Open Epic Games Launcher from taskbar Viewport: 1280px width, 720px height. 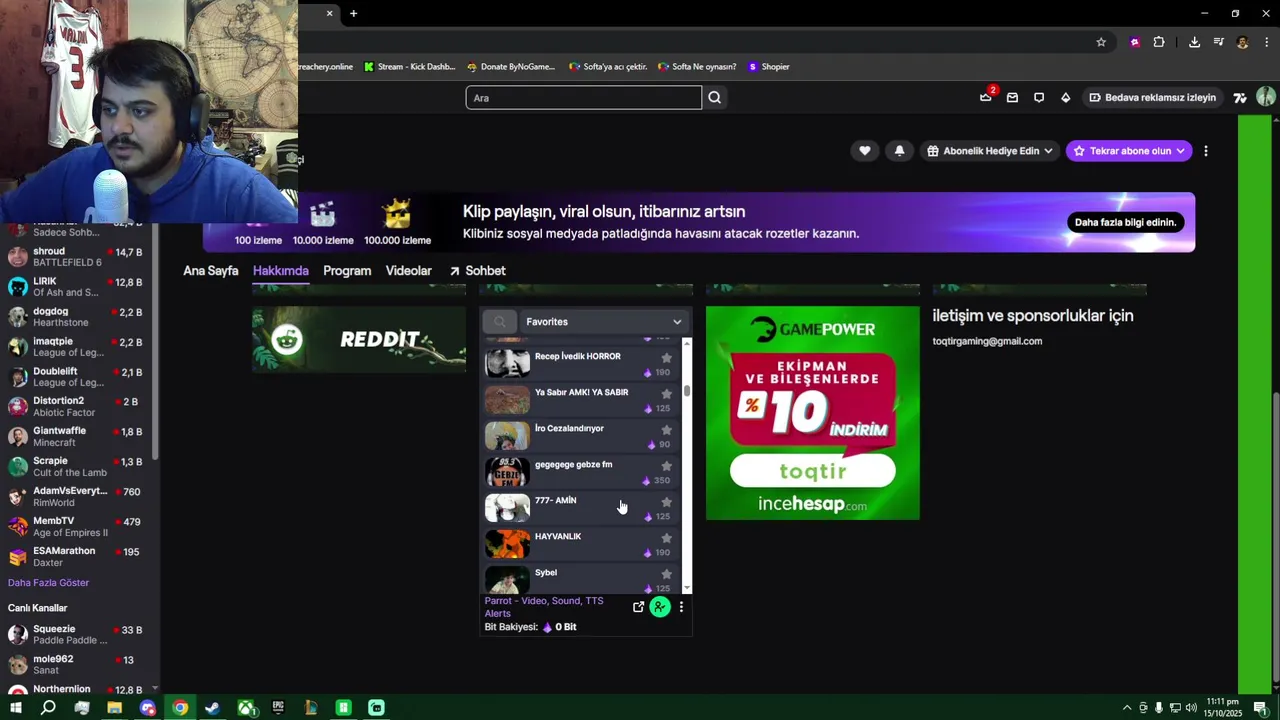point(278,708)
